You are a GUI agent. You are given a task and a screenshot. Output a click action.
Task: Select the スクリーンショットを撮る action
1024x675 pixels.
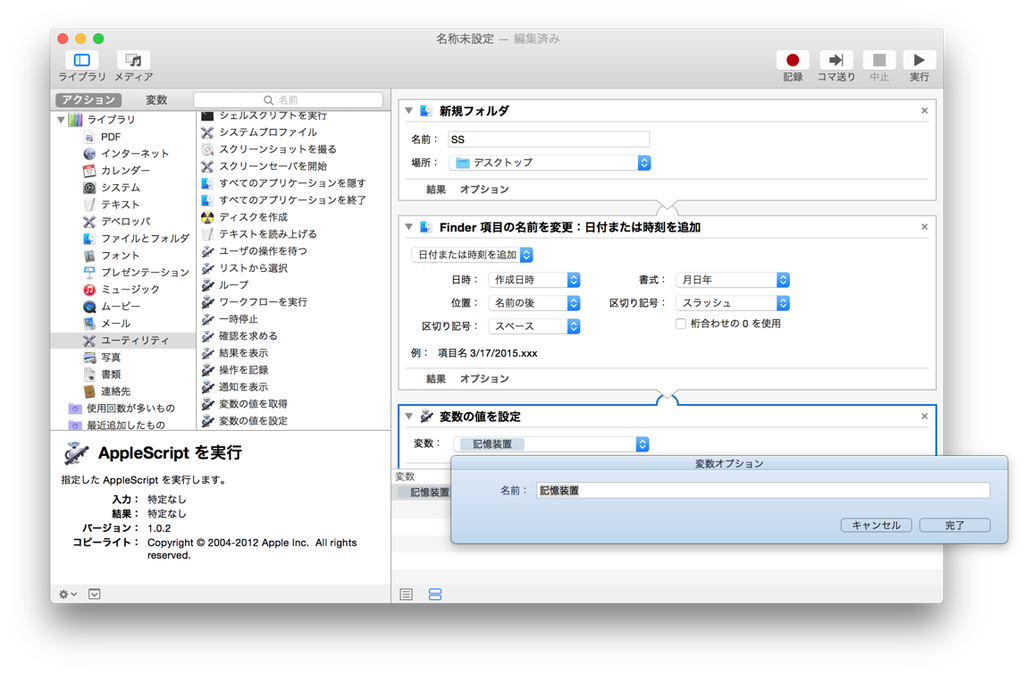(278, 149)
